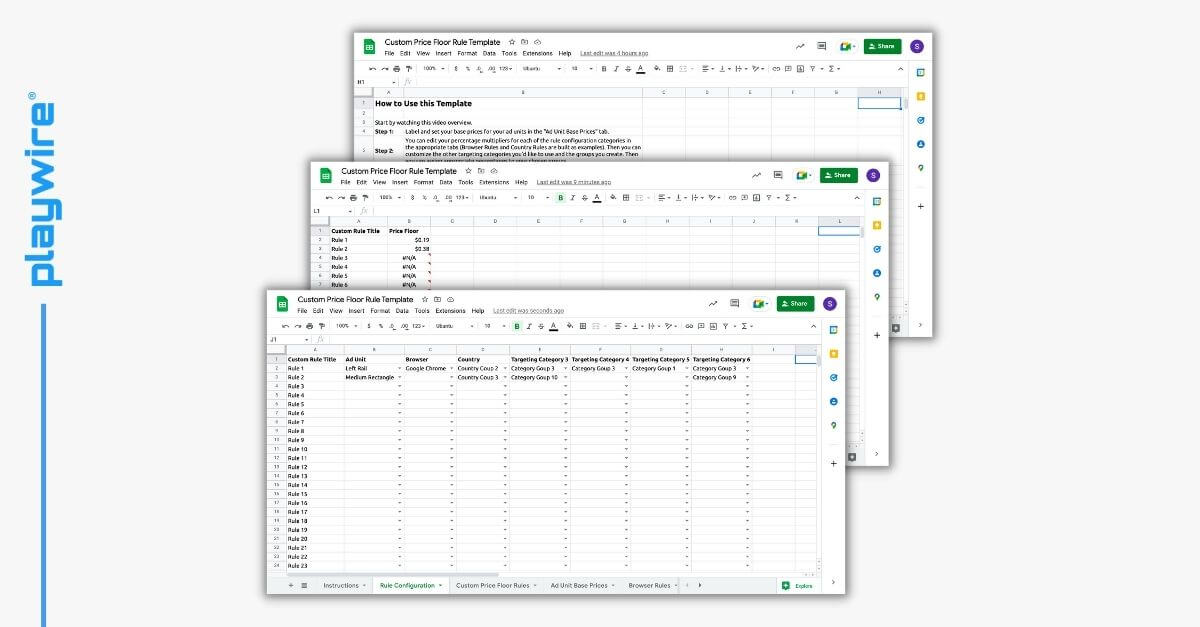Open the text color tool
The height and width of the screenshot is (627, 1200).
554,324
